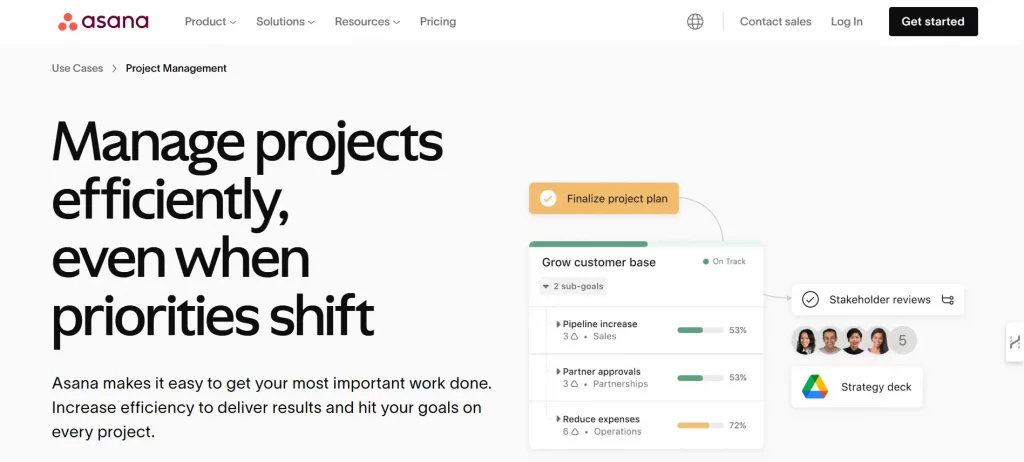Expand the Pipeline increase sub-goal

click(x=558, y=324)
